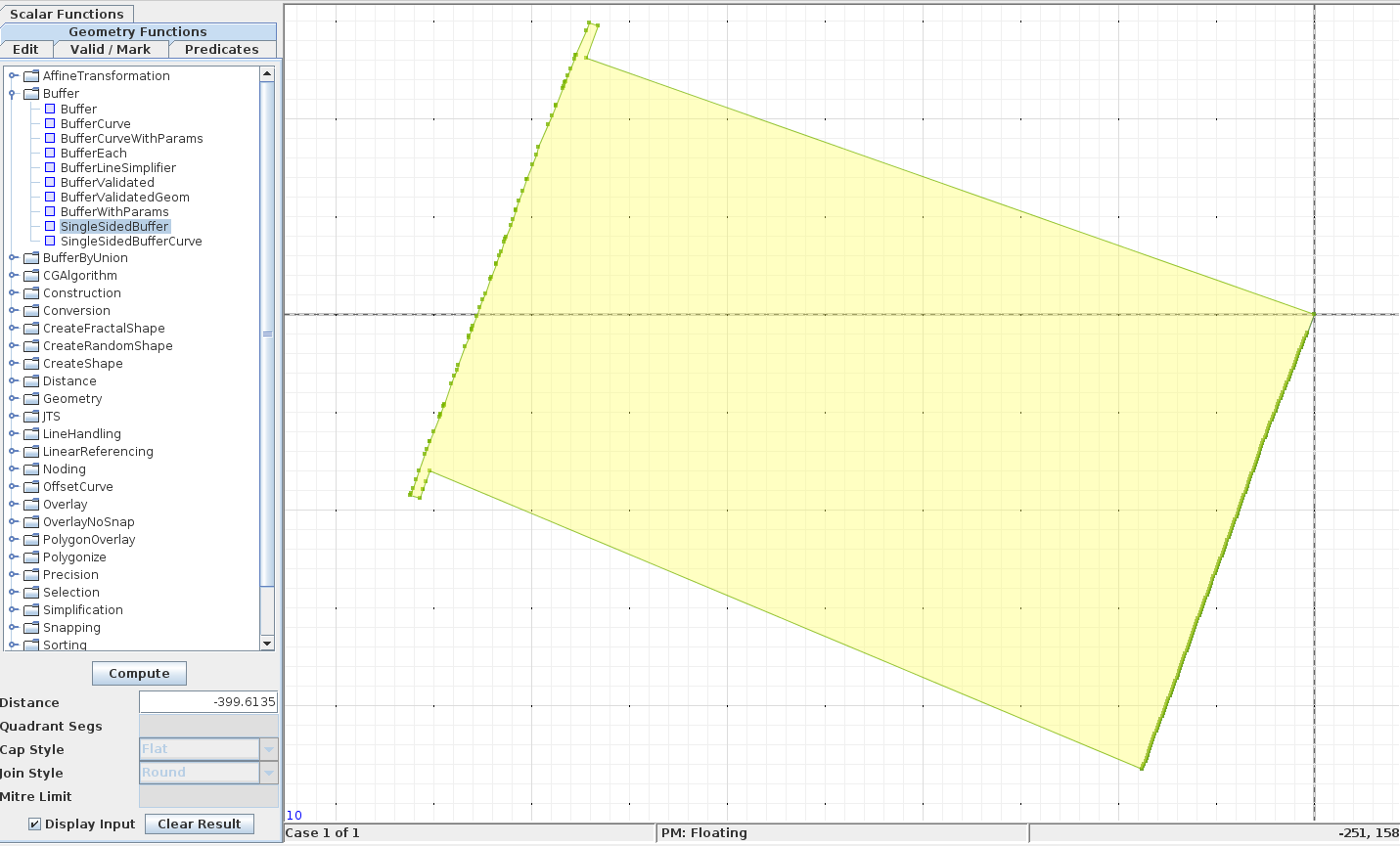This screenshot has height=846, width=1400.
Task: Open the Predicates tab
Action: click(221, 49)
